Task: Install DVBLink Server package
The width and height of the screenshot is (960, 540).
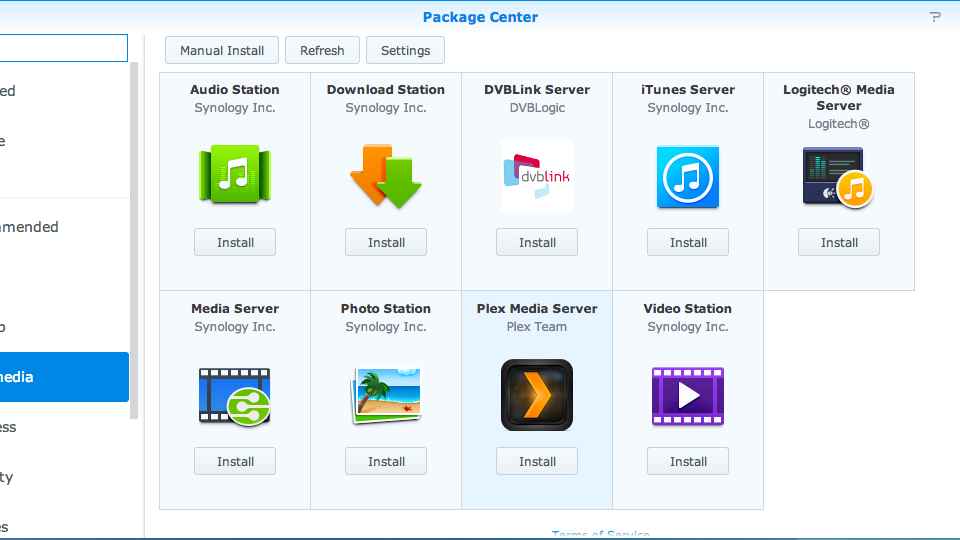Action: click(x=537, y=242)
